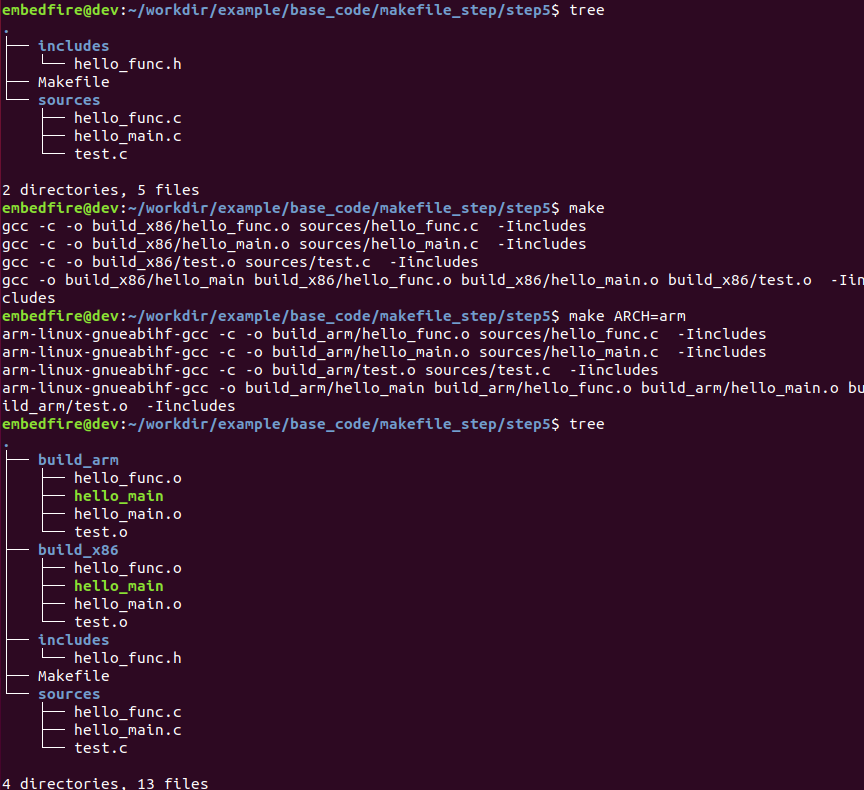Image resolution: width=864 pixels, height=790 pixels.
Task: Select hello_main.o under the build_arm folder
Action: click(127, 514)
